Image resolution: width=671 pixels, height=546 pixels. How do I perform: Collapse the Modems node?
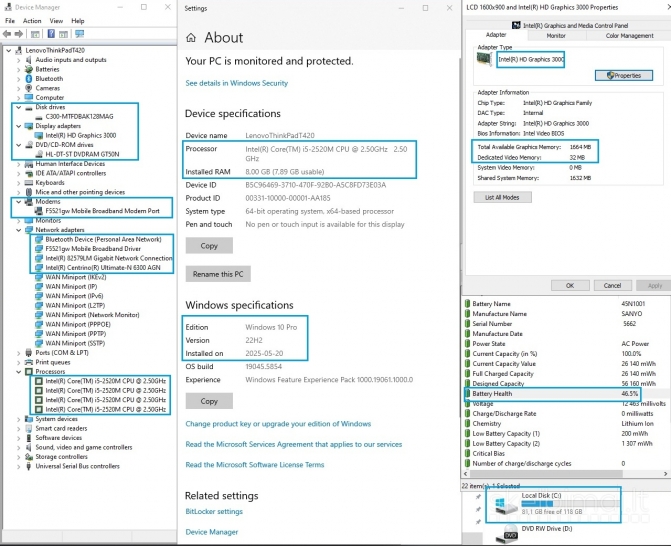[x=18, y=202]
